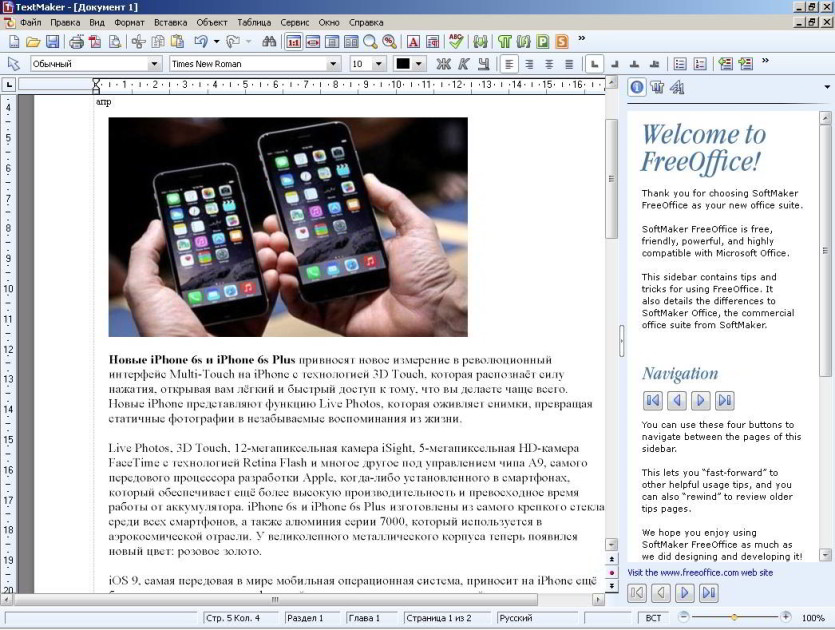Expand the undo history dropdown arrow
The image size is (835, 630).
[x=216, y=42]
